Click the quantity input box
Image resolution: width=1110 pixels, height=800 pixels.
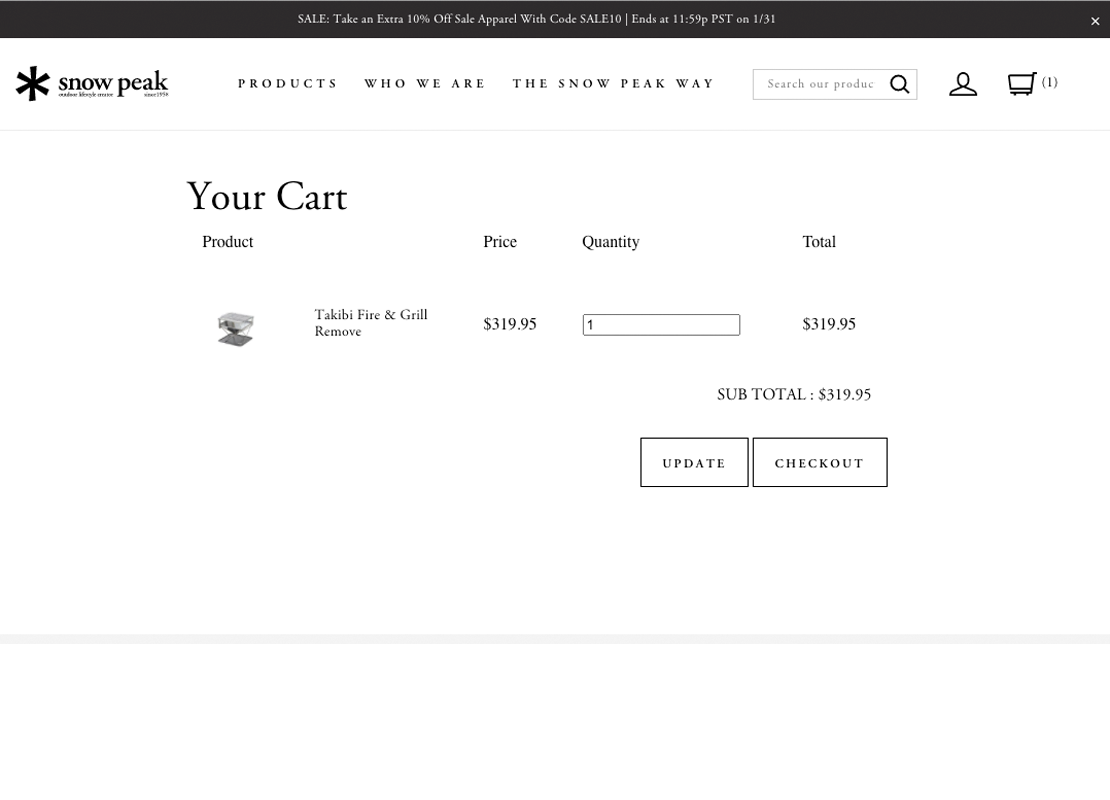click(661, 325)
